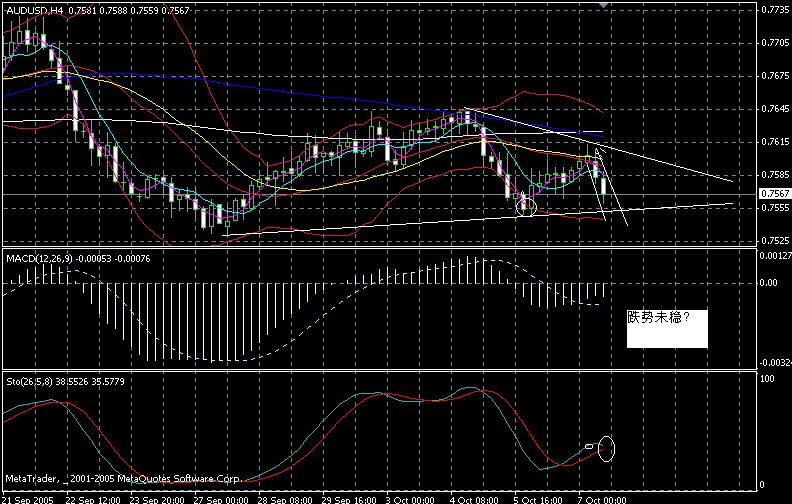Click time axis label 28 Sep 08:00
Viewport: 792px width, 504px height.
point(285,500)
